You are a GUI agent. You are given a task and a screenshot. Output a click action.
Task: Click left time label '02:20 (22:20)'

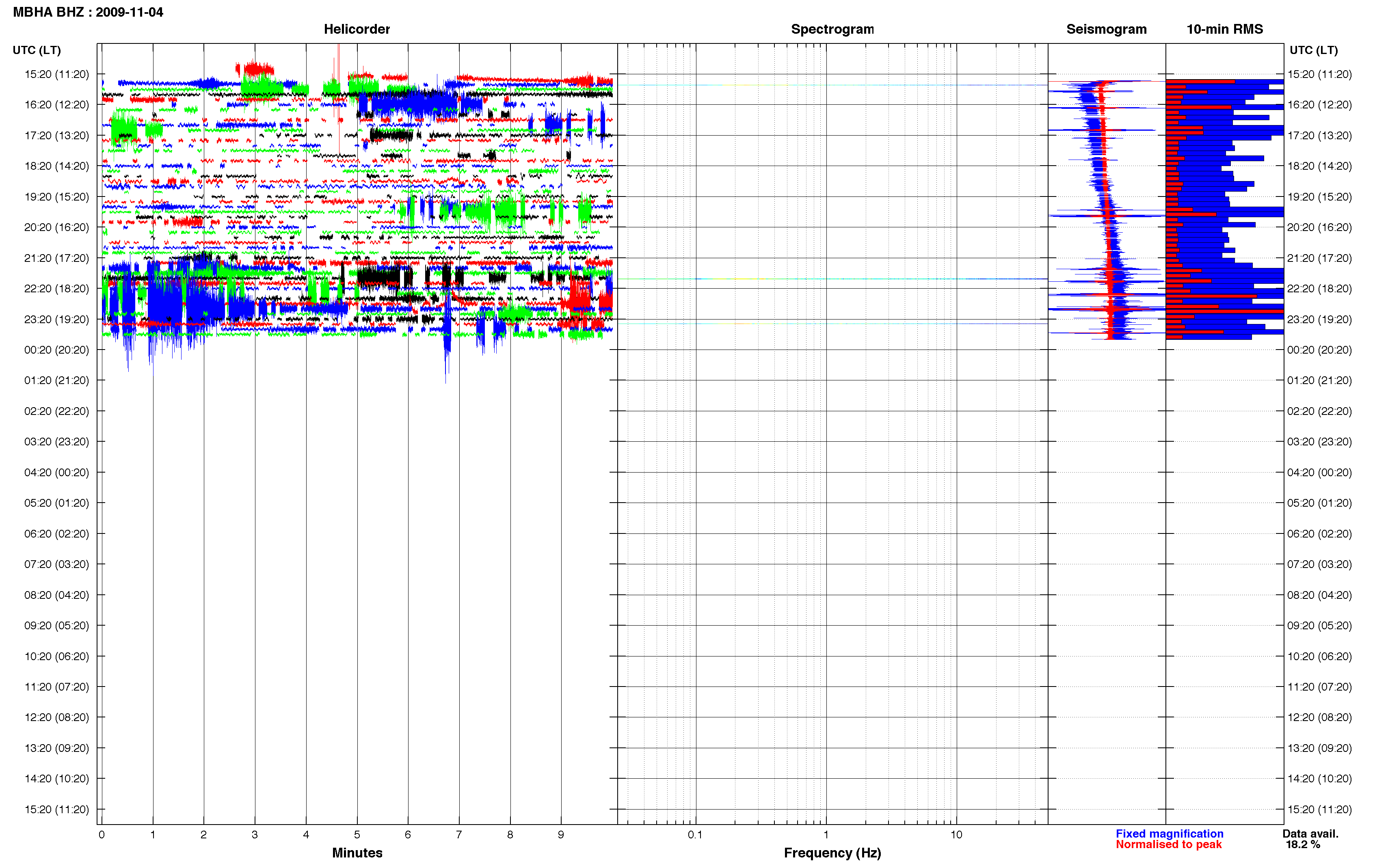pyautogui.click(x=57, y=411)
